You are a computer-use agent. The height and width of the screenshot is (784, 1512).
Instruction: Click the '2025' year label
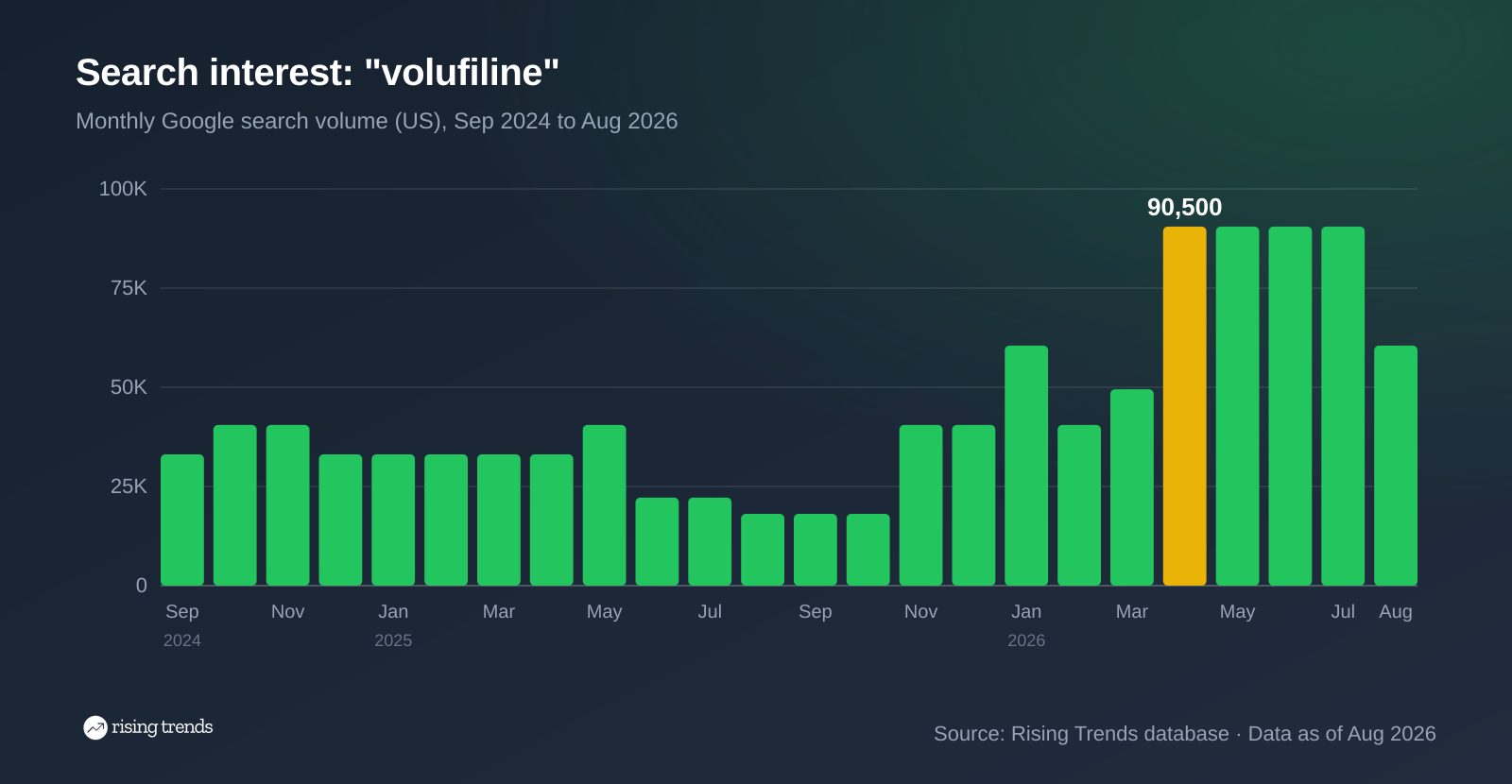tap(393, 640)
